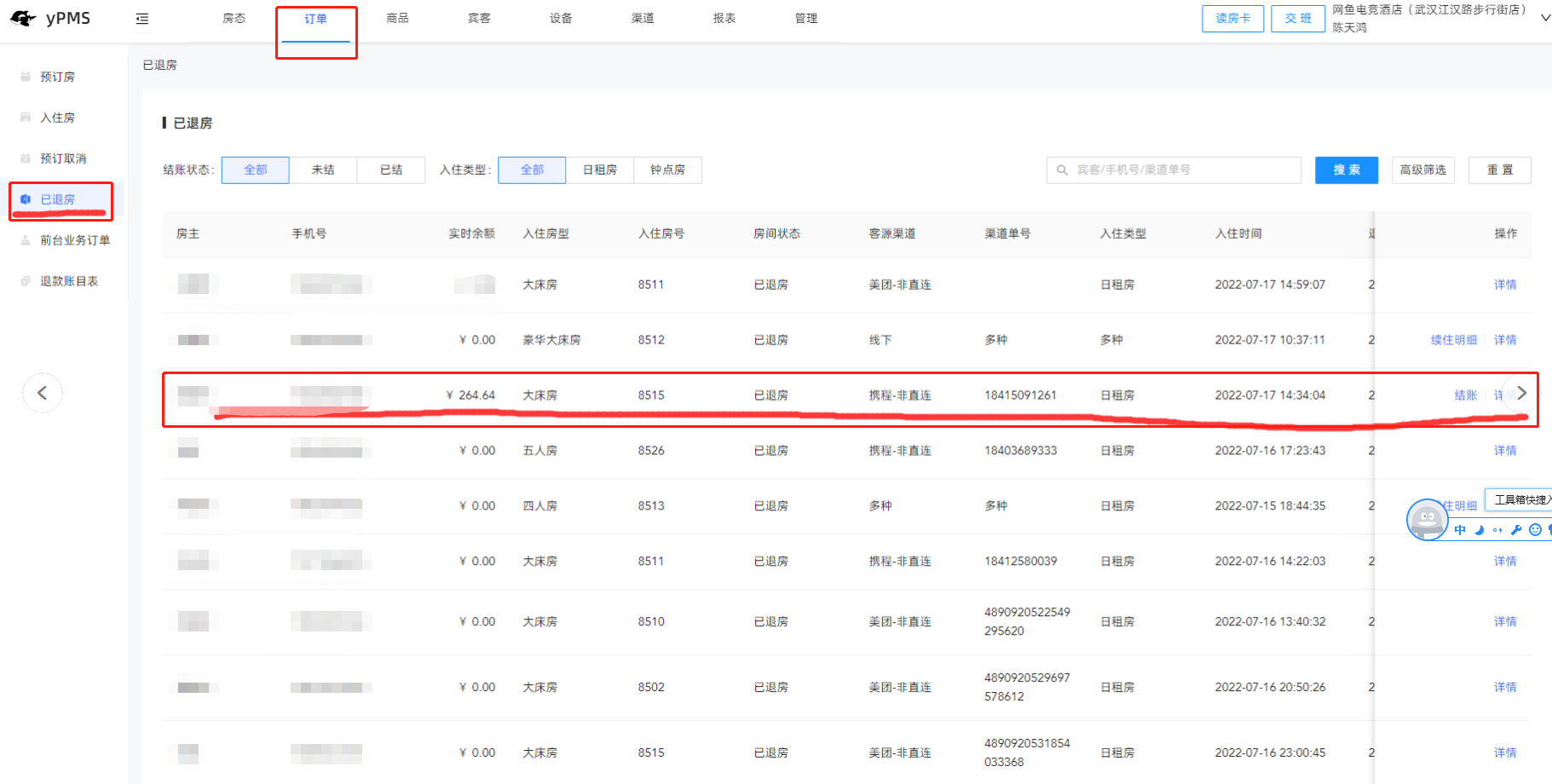Switch to the 设备 menu tab
This screenshot has width=1552, height=784.
562,19
